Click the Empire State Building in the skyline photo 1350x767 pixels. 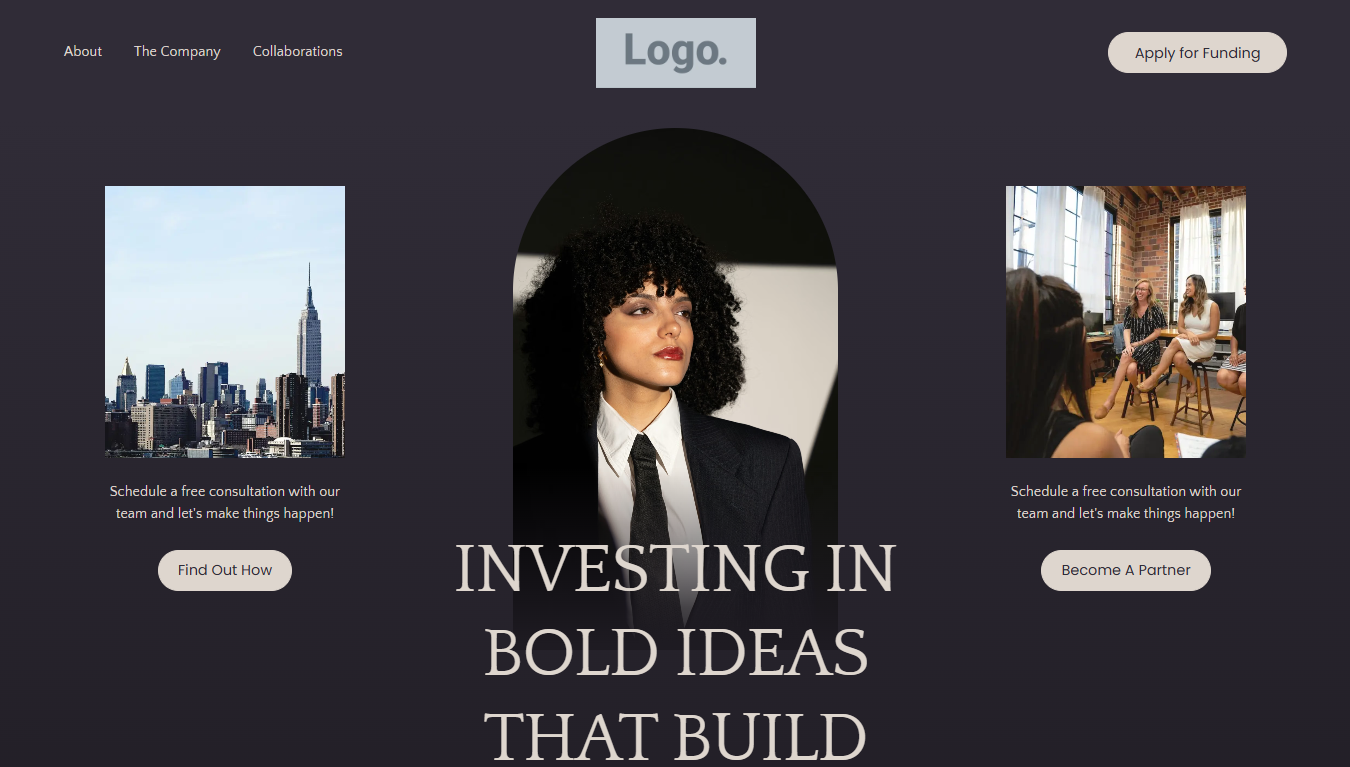click(309, 330)
